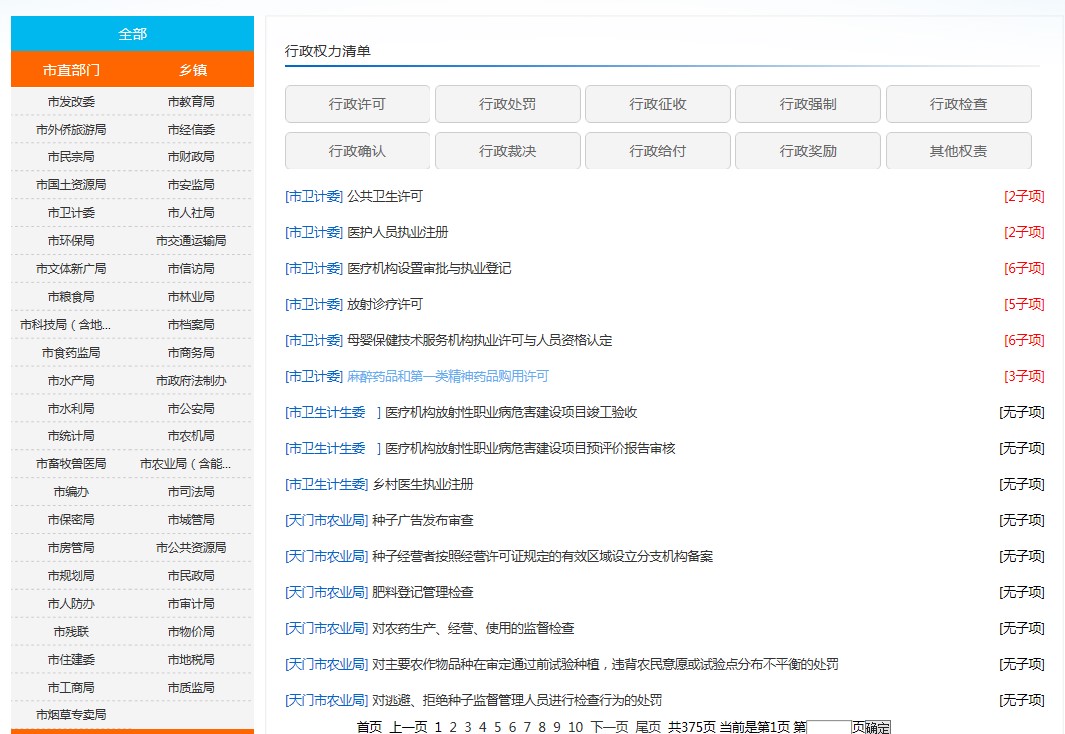Click the page number input box

[829, 727]
